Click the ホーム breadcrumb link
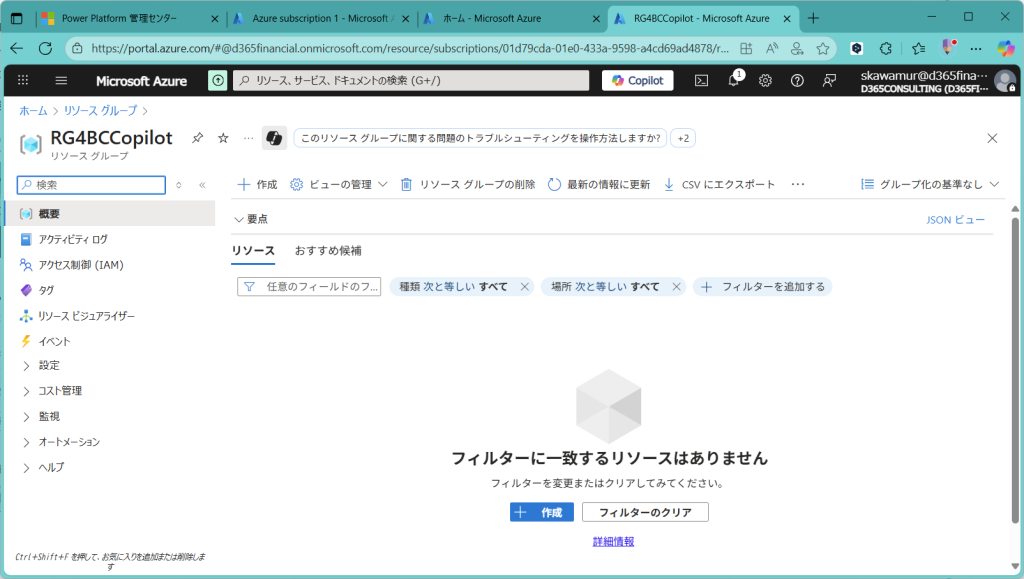 point(33,111)
